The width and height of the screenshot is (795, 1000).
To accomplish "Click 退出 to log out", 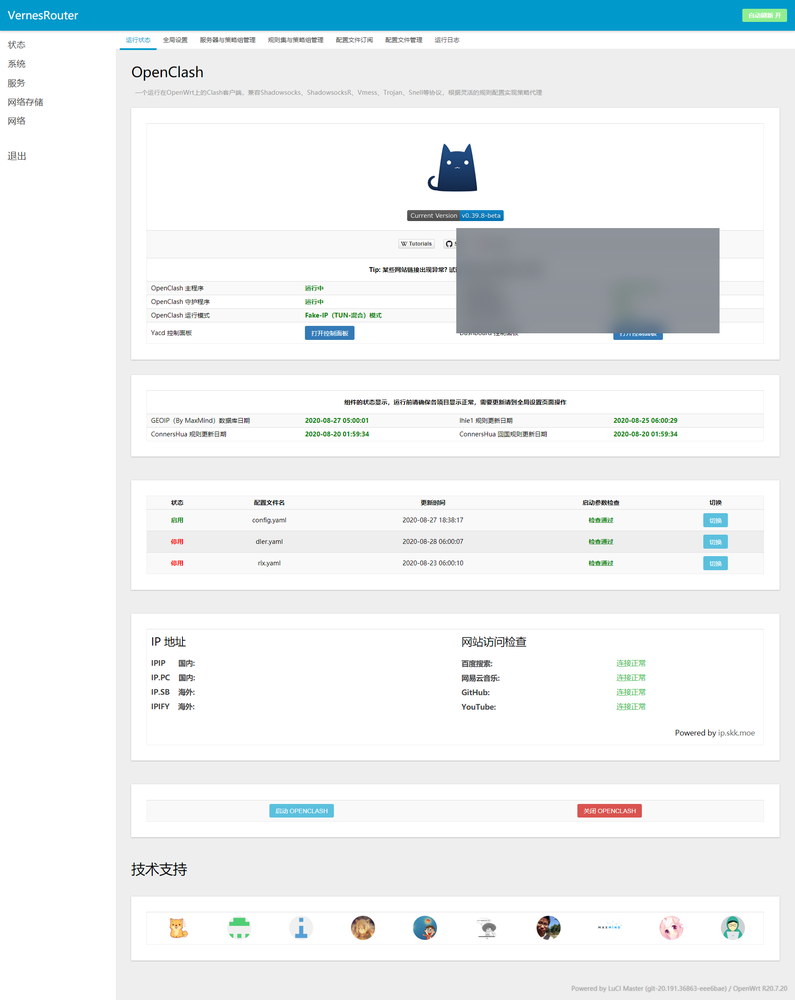I will click(x=17, y=156).
